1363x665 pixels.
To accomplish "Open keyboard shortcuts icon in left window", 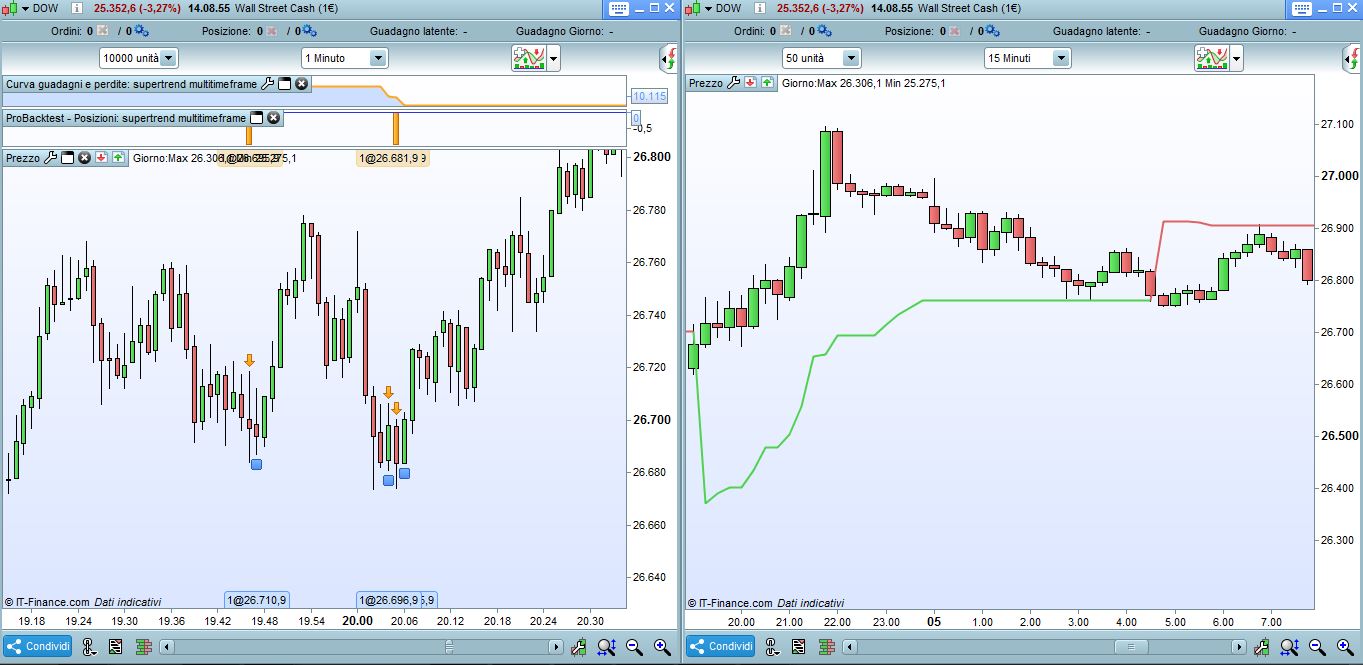I will tap(618, 8).
